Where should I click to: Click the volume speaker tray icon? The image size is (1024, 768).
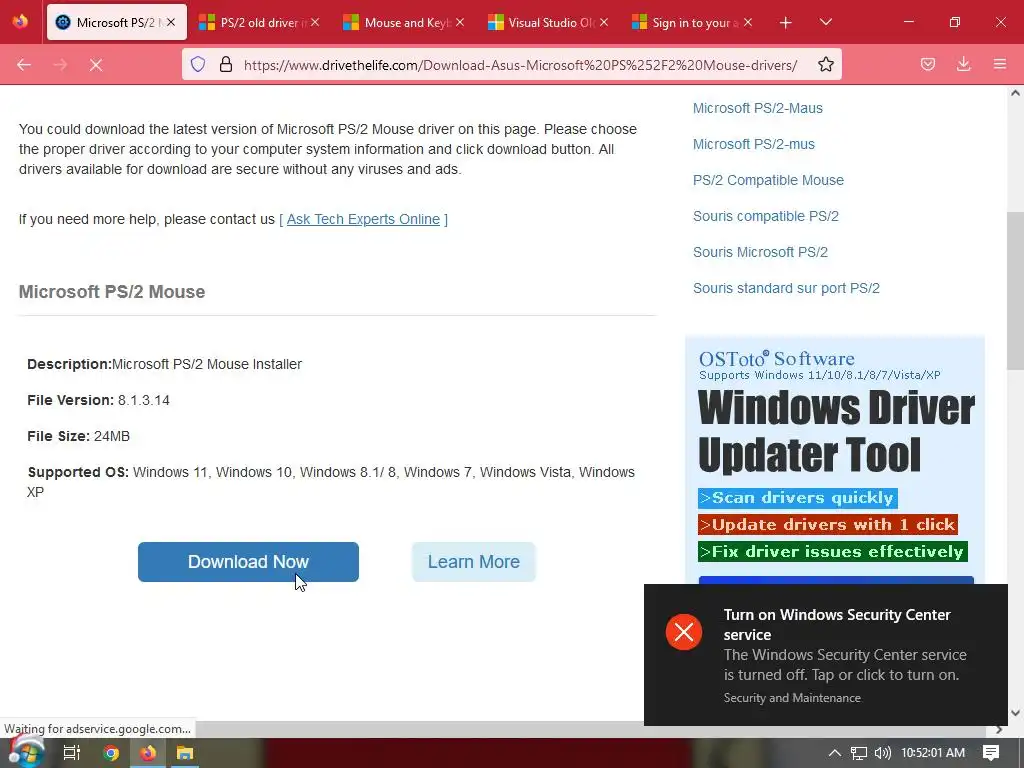point(883,753)
